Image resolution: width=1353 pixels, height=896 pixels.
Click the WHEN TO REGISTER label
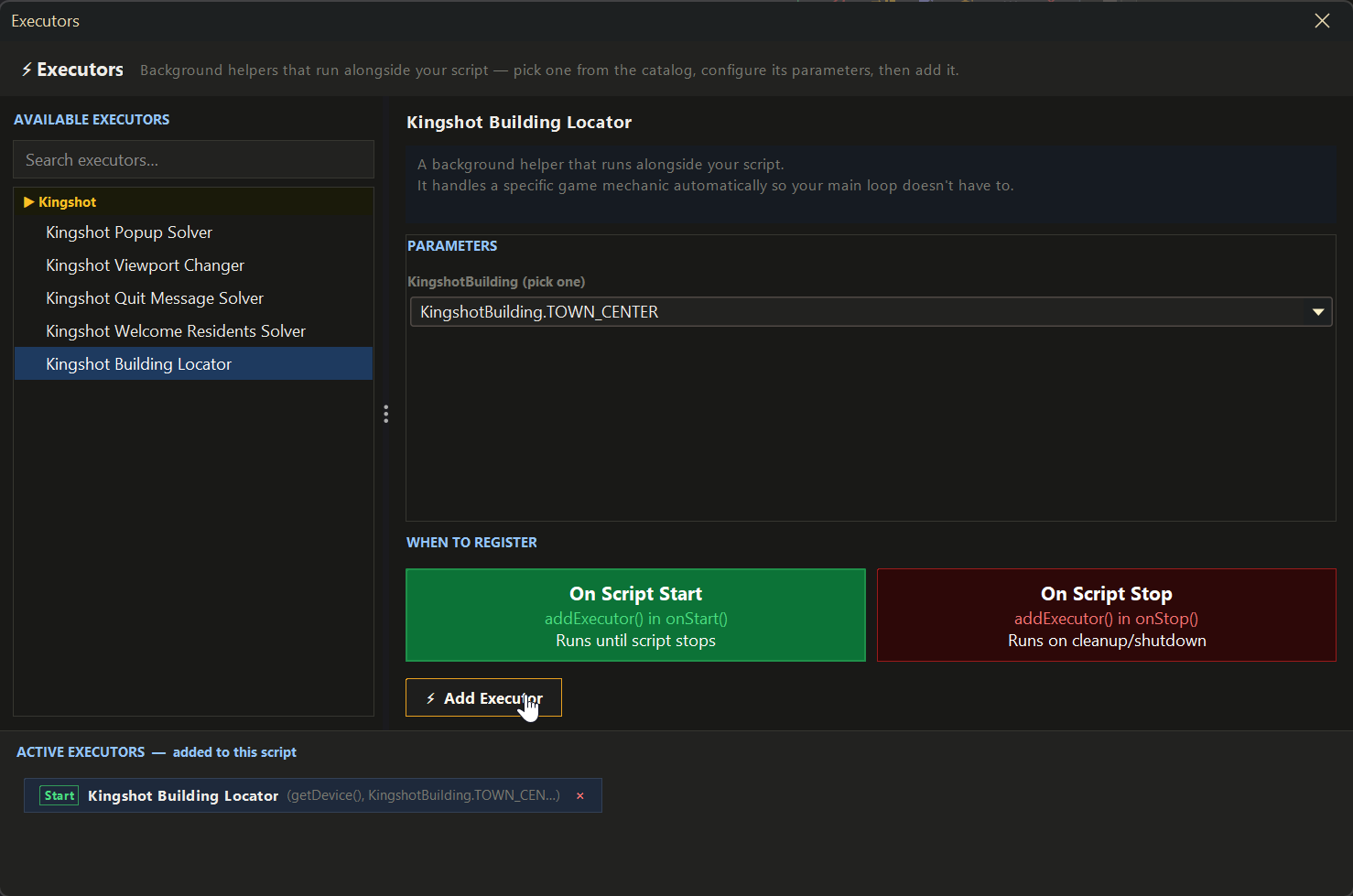pyautogui.click(x=471, y=543)
